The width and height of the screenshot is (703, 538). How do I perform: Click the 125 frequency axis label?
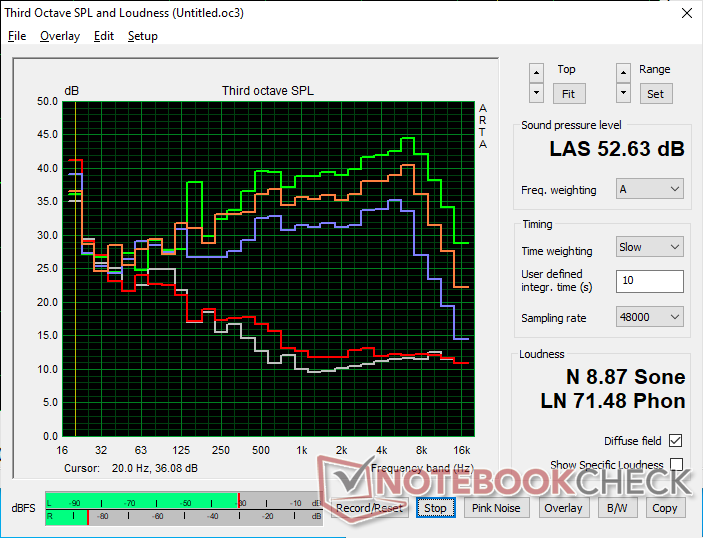pos(181,450)
